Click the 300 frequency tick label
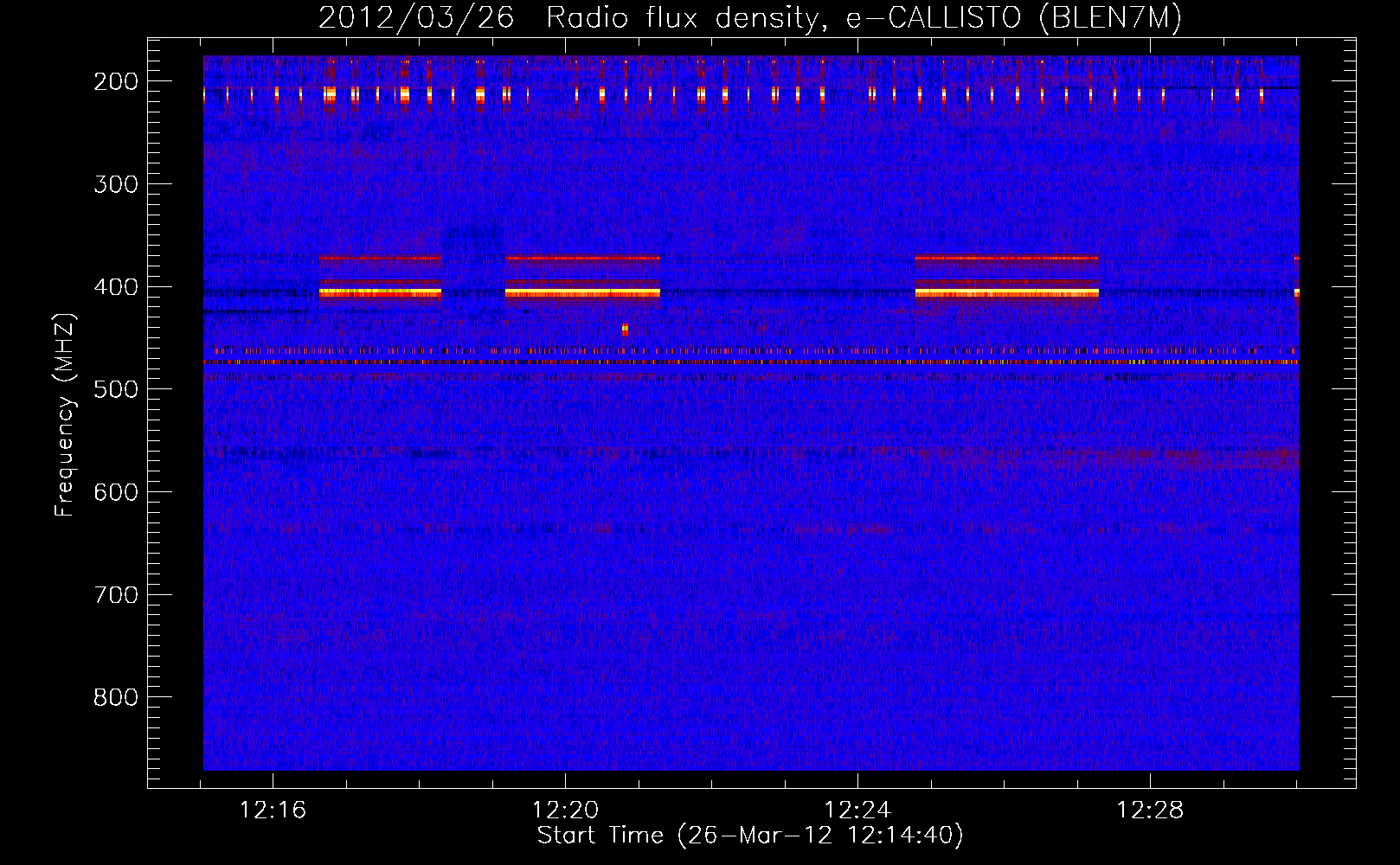1400x865 pixels. pyautogui.click(x=116, y=184)
